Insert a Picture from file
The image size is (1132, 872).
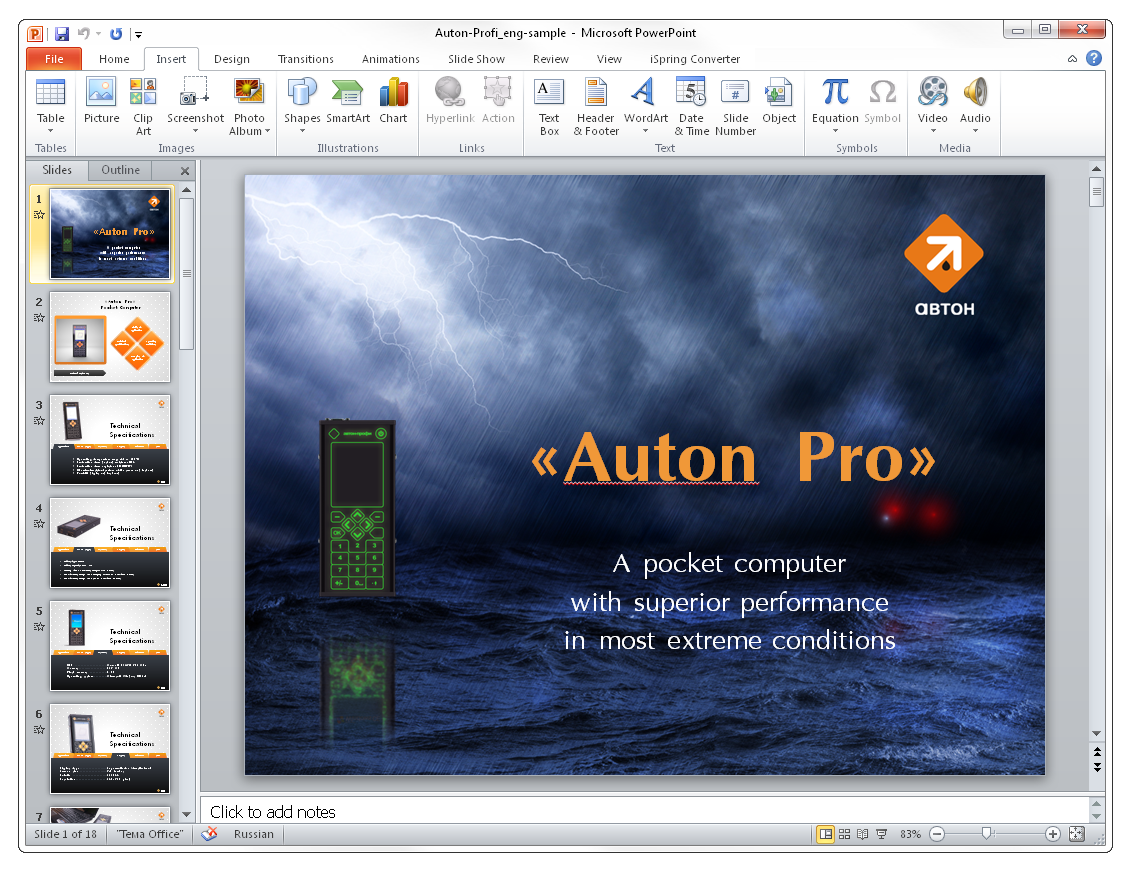[101, 101]
